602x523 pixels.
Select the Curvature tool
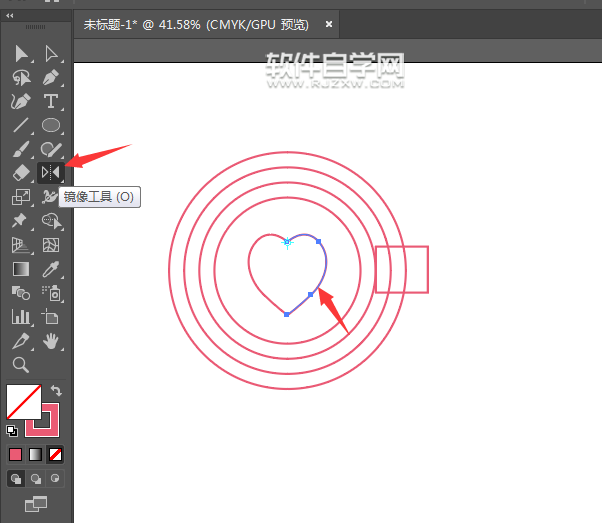(21, 101)
